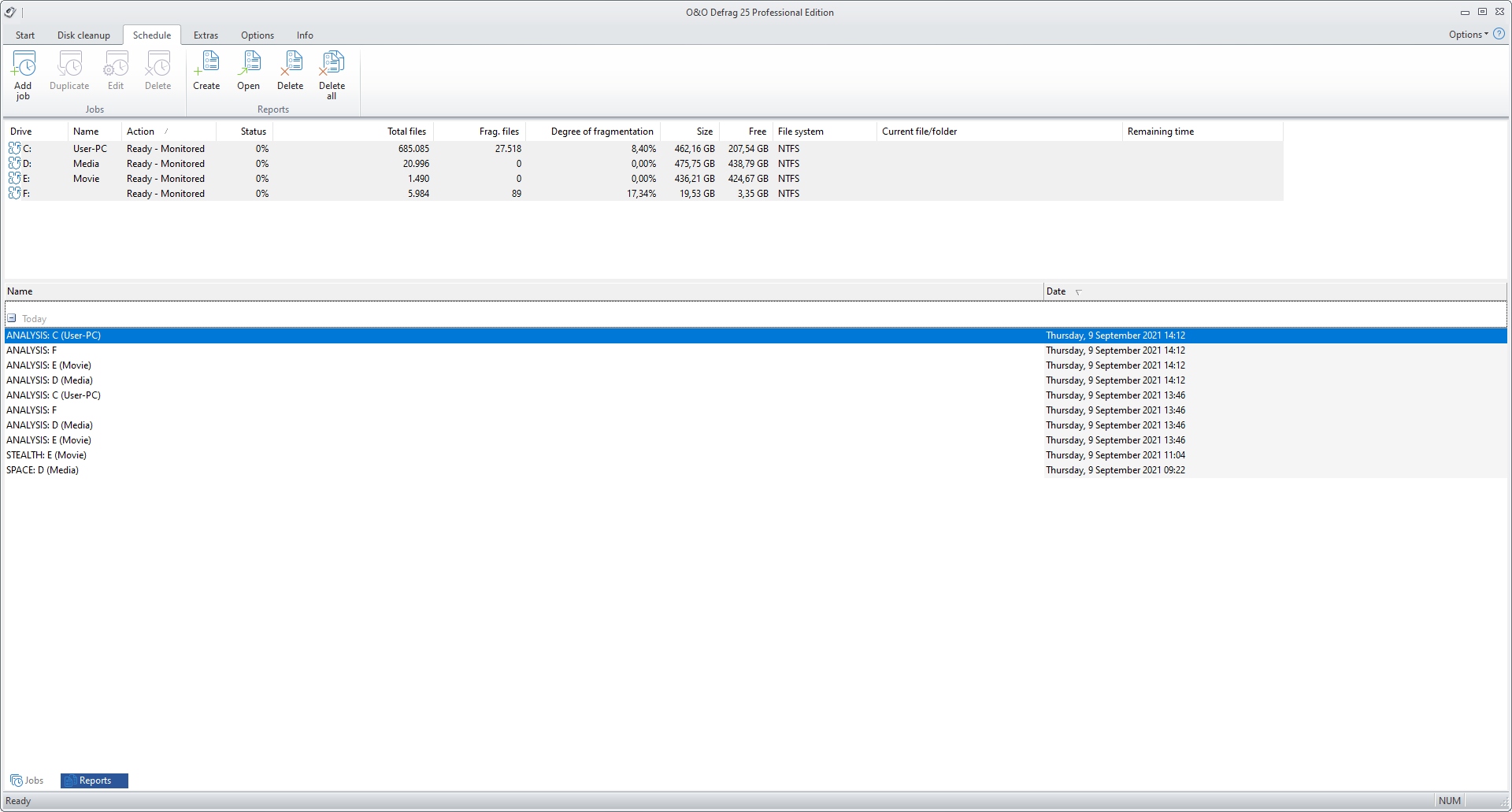Create a new report
The width and height of the screenshot is (1512, 812).
(206, 71)
